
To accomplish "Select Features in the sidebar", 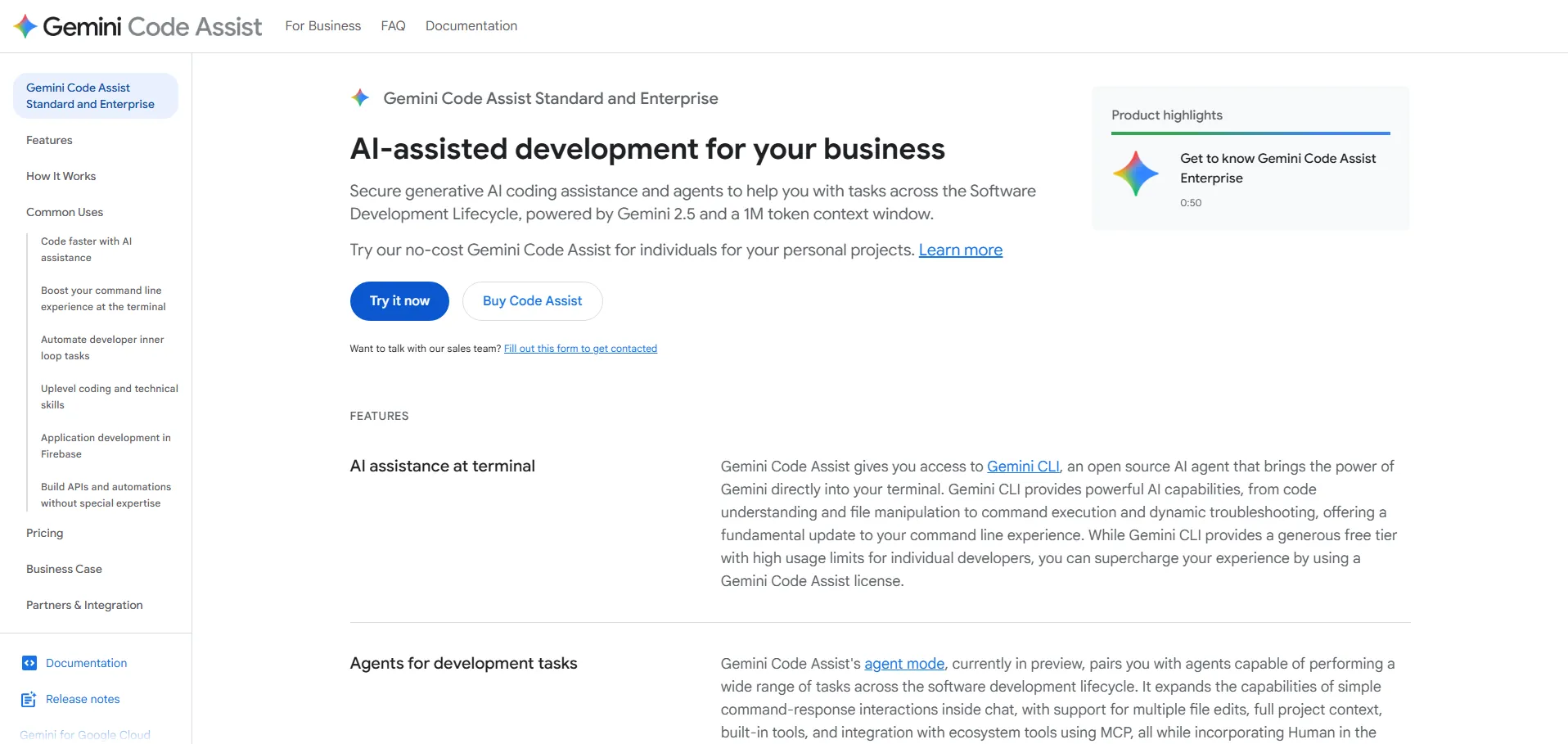I will coord(49,140).
